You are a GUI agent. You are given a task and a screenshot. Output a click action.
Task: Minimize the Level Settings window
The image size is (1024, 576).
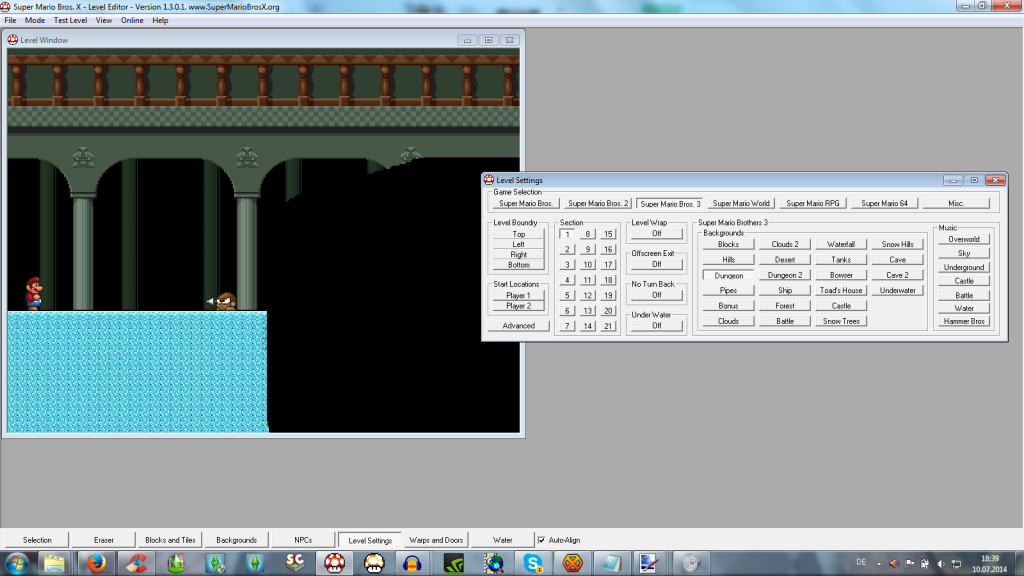(x=953, y=180)
